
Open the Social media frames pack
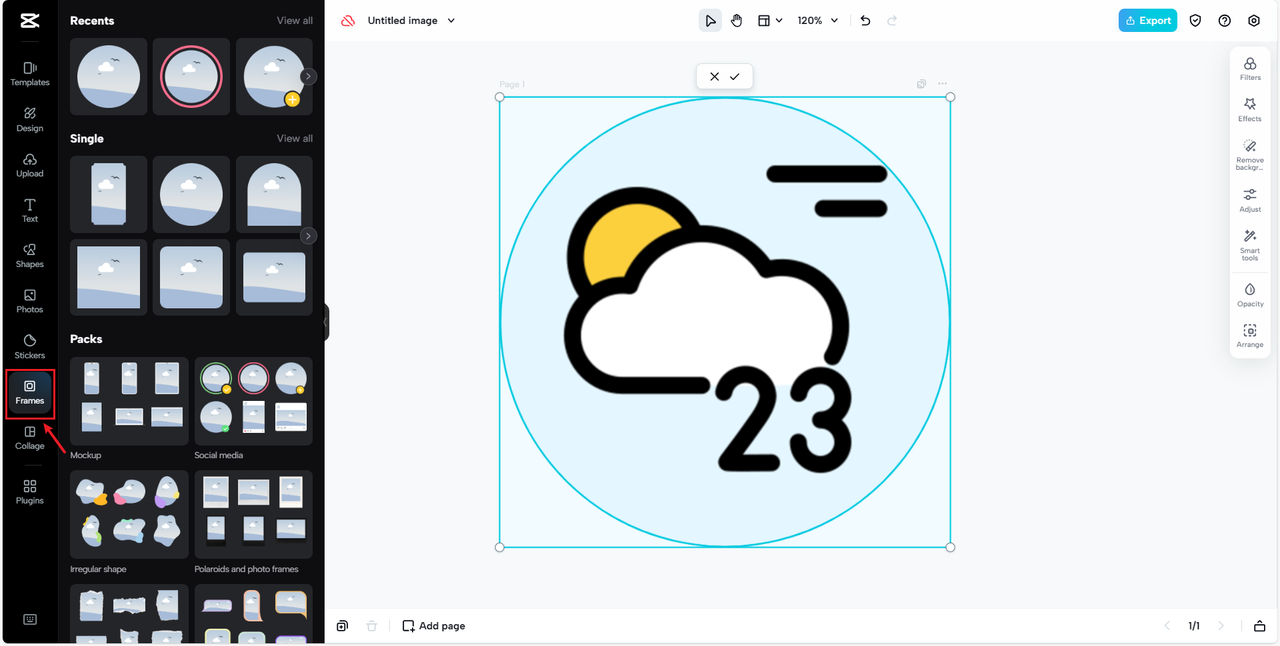[253, 401]
